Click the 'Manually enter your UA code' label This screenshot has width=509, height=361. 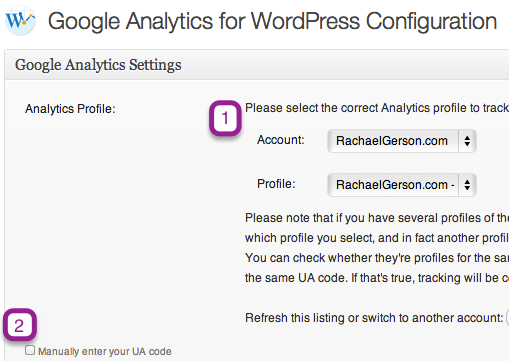[105, 351]
